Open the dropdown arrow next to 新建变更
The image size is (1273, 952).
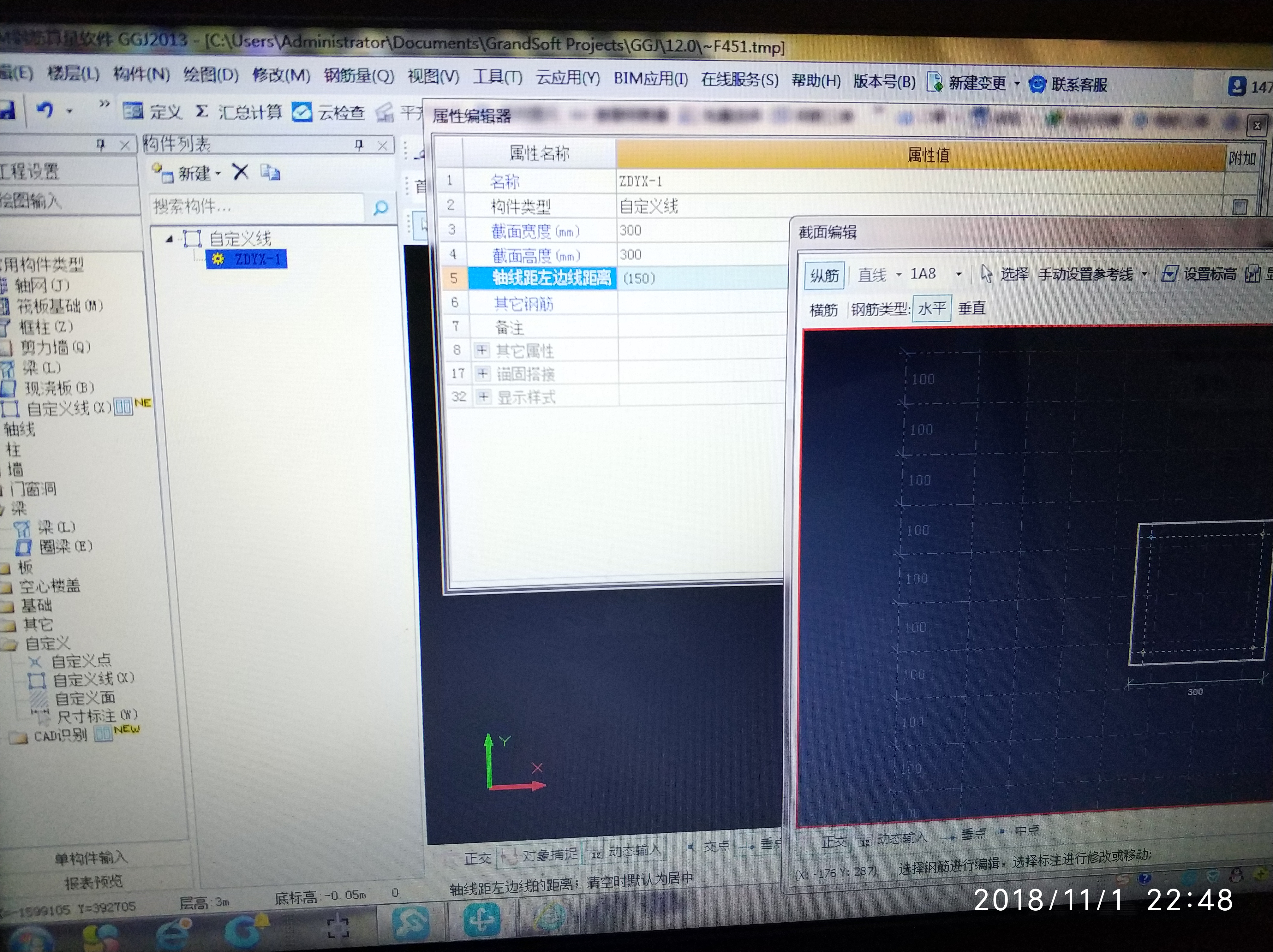[1017, 84]
